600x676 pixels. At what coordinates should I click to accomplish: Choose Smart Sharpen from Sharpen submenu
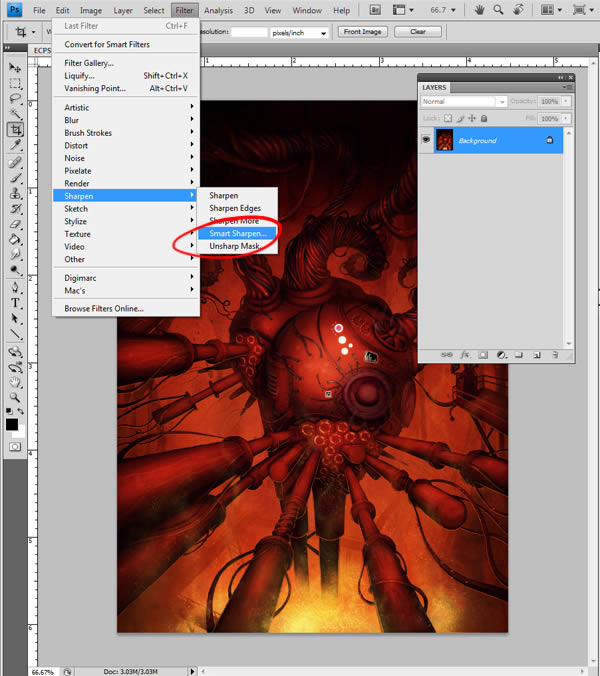pyautogui.click(x=237, y=233)
